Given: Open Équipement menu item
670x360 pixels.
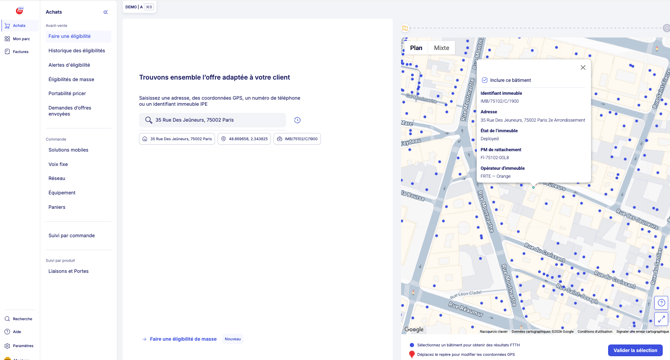Looking at the screenshot, I should coord(62,193).
